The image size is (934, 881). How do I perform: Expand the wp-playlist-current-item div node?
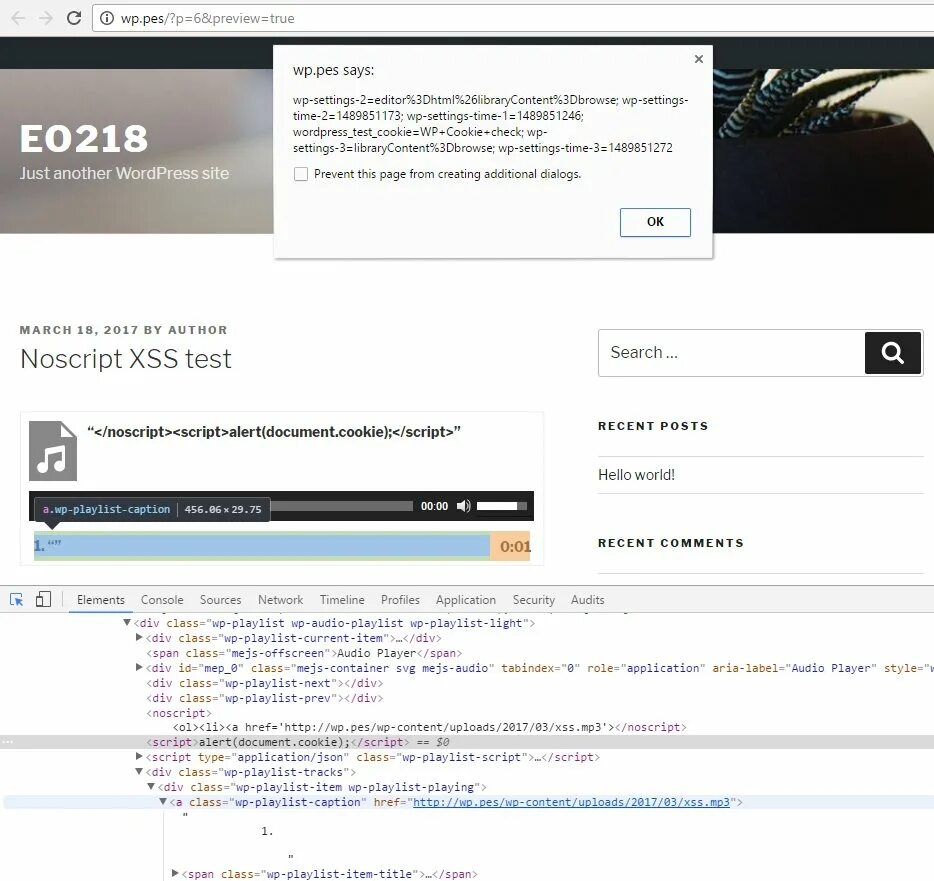pyautogui.click(x=139, y=637)
